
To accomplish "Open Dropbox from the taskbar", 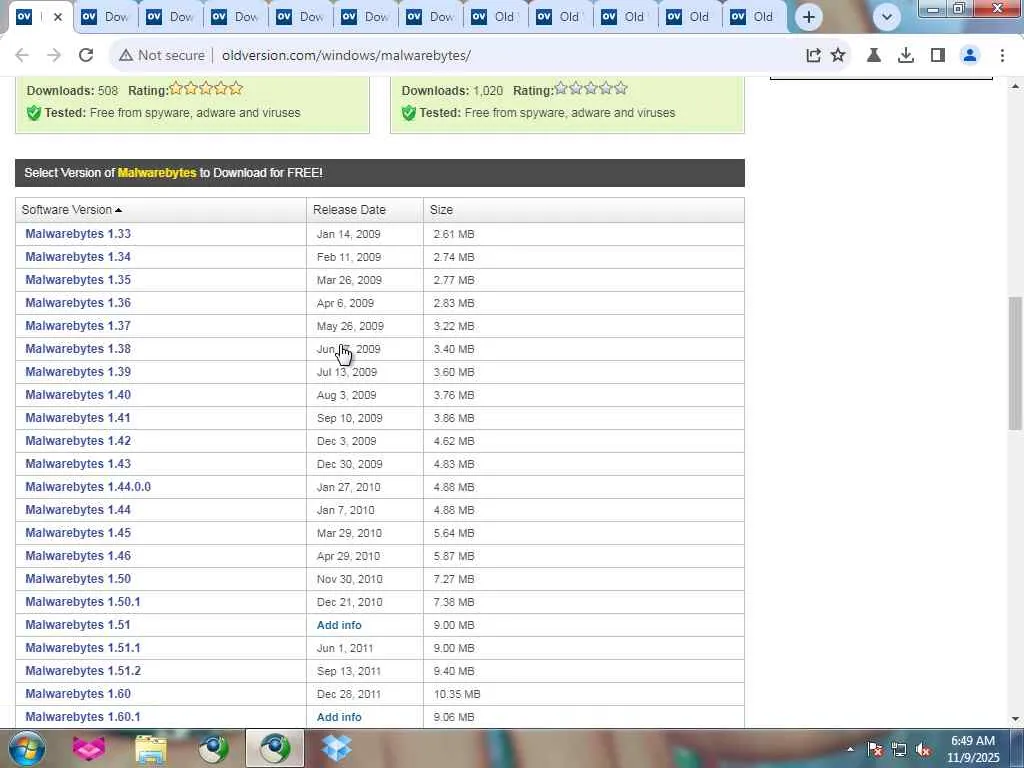I will [x=337, y=748].
